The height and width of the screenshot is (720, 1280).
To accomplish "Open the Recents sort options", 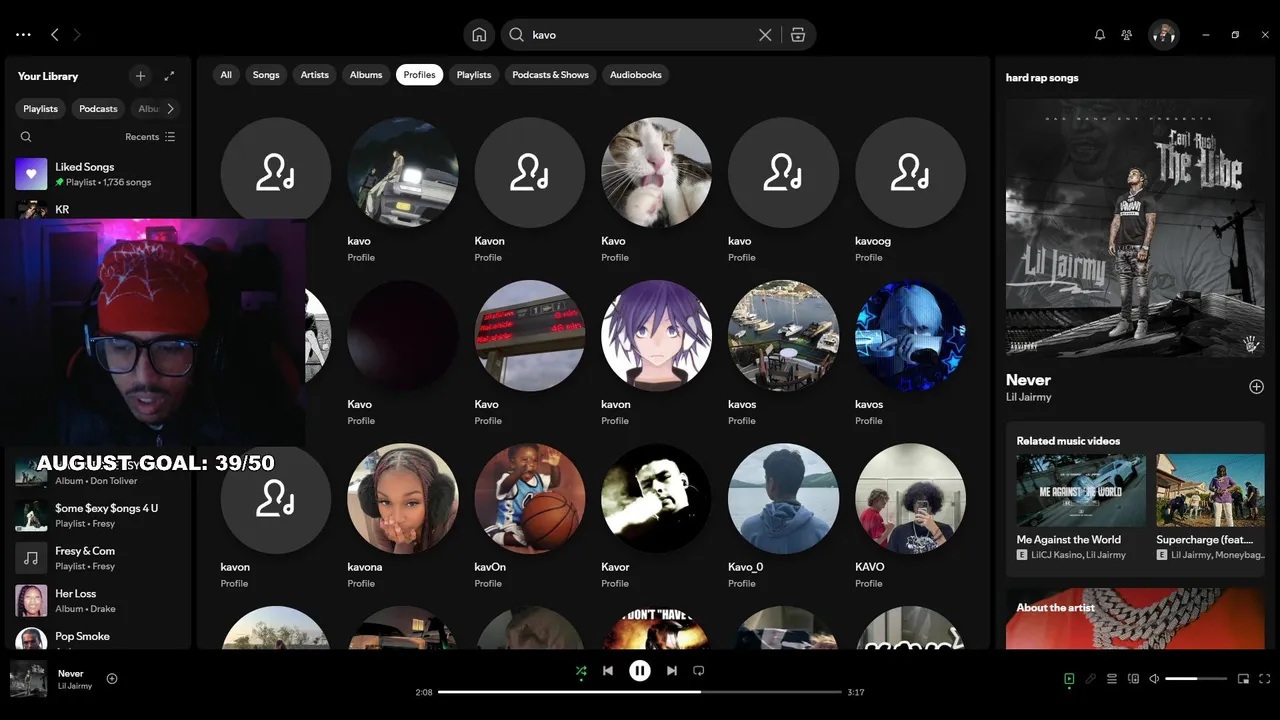I will coord(150,137).
